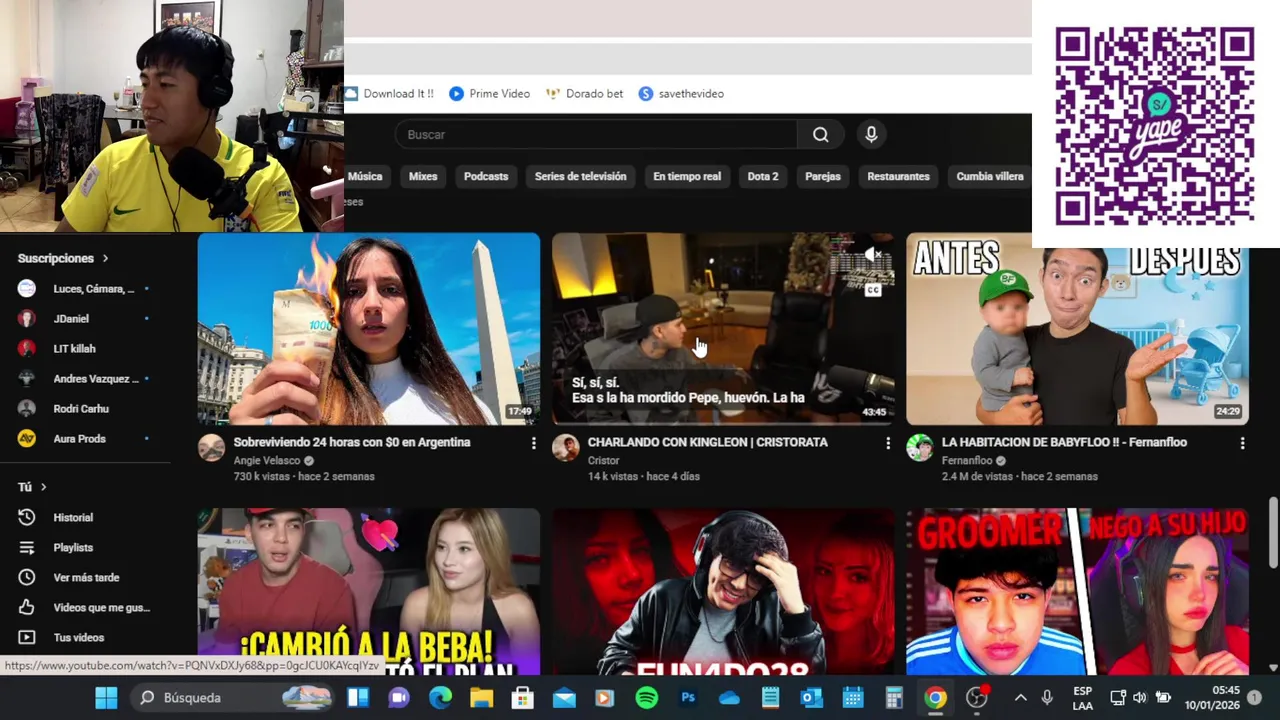This screenshot has width=1280, height=720.
Task: Activate voice search microphone icon
Action: (x=871, y=135)
